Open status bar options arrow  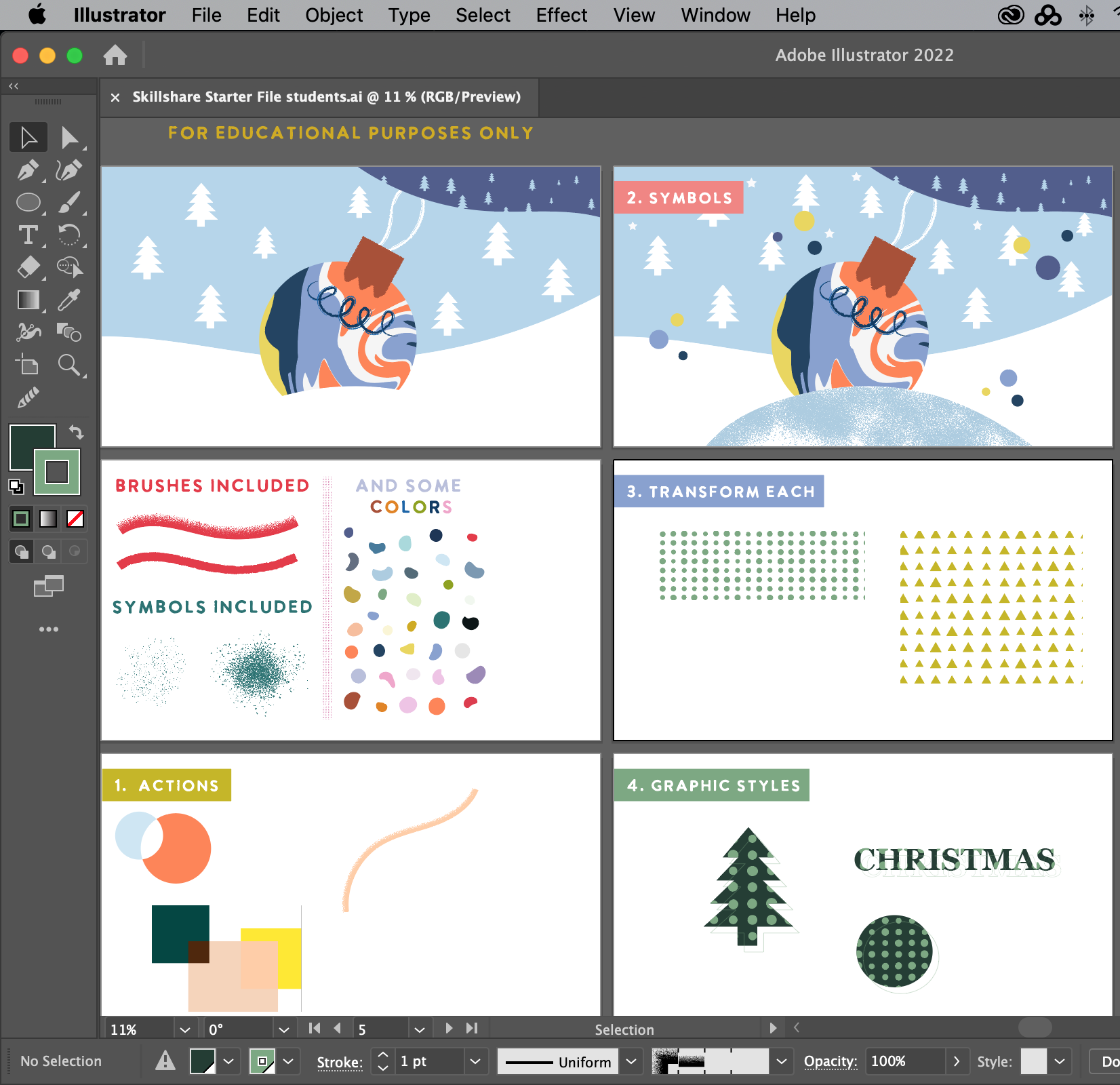pyautogui.click(x=773, y=1028)
